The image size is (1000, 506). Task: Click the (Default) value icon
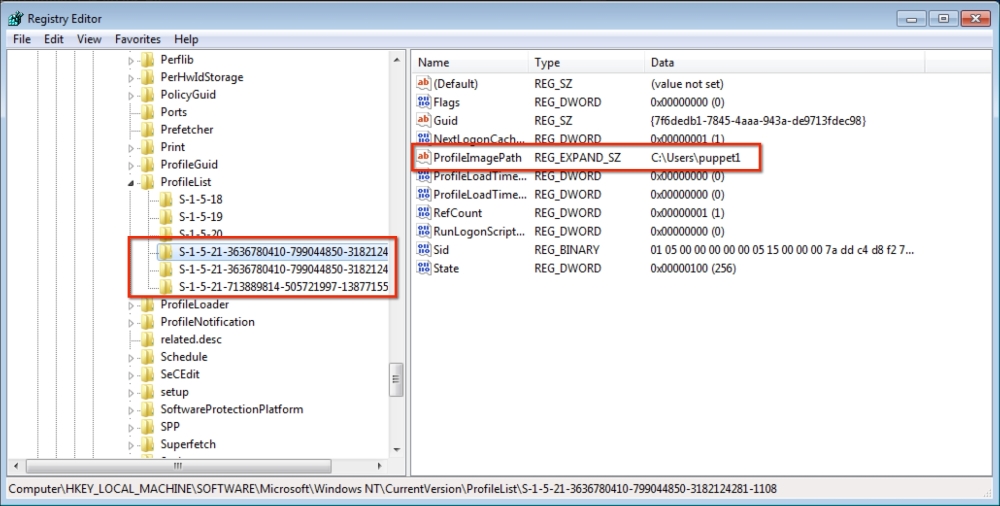click(x=423, y=84)
